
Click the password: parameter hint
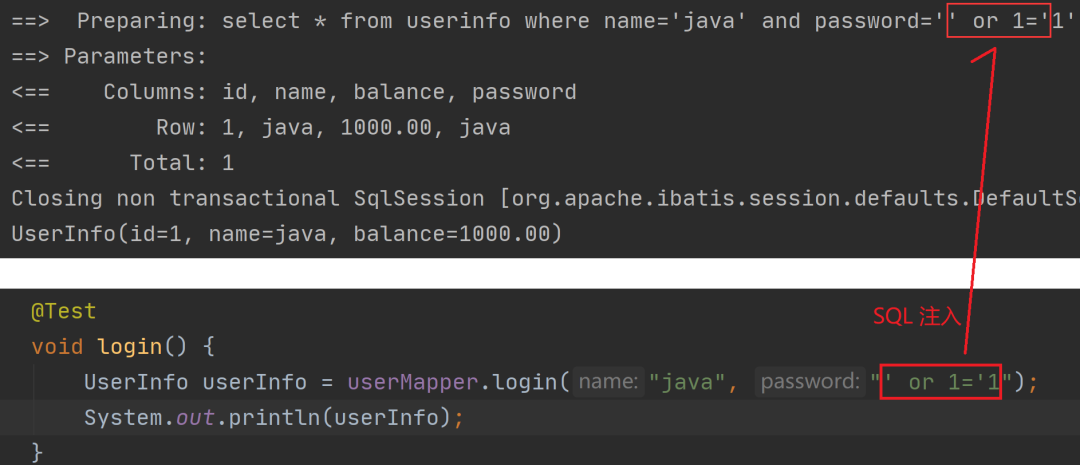[x=810, y=382]
